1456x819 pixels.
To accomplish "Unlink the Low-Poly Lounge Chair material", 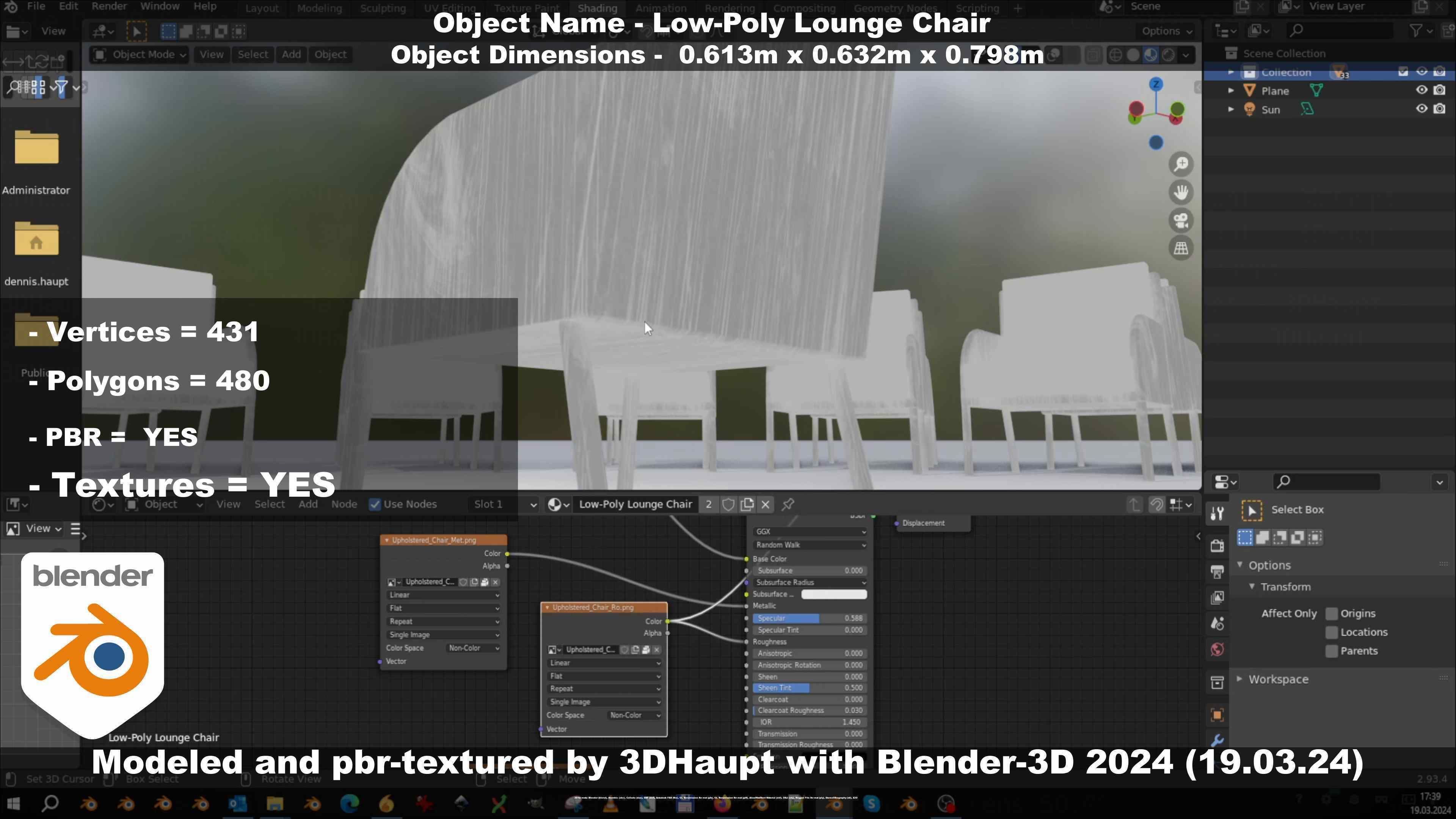I will (x=765, y=504).
